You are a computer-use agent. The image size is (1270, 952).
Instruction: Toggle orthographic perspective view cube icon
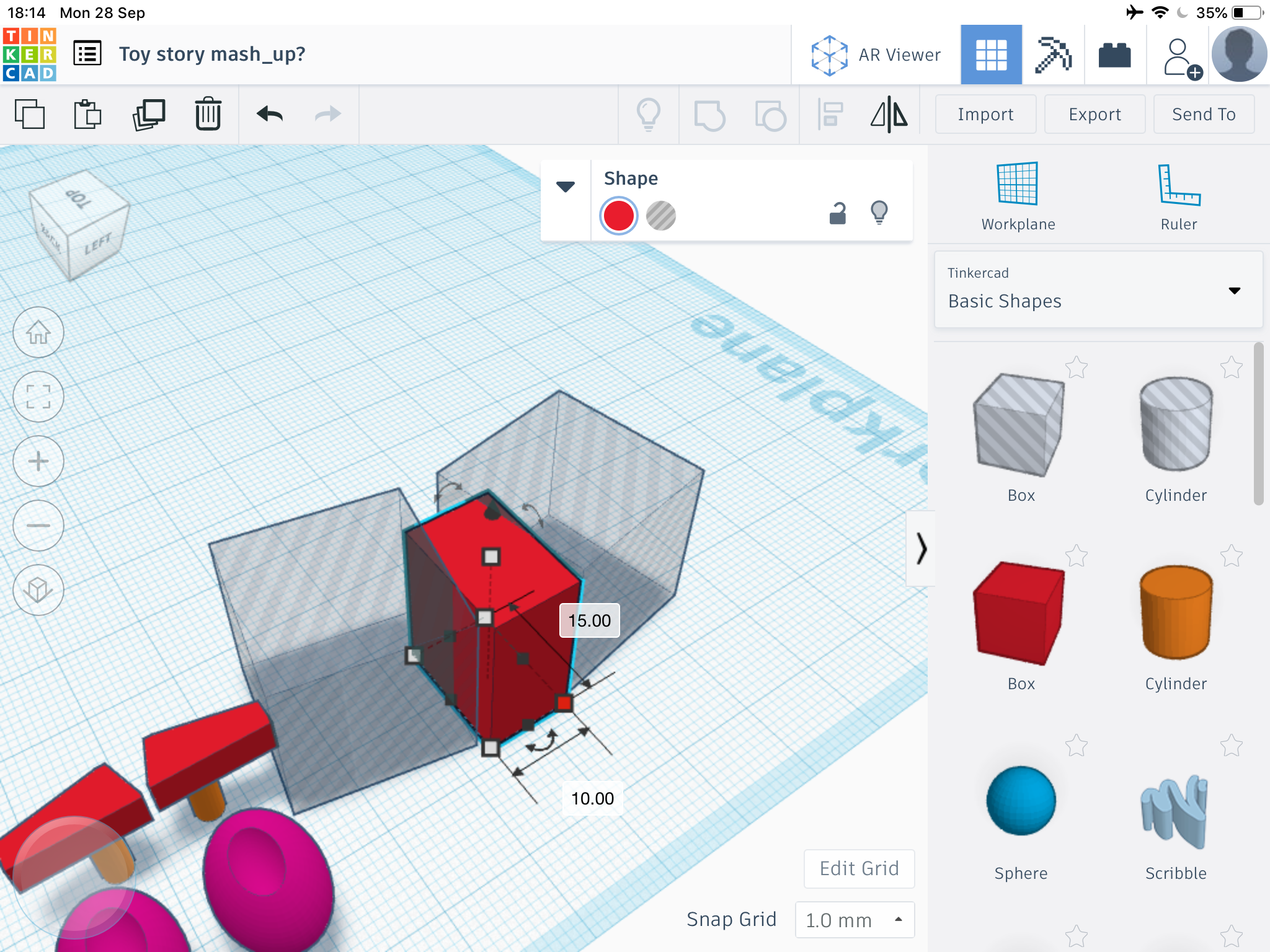tap(38, 590)
